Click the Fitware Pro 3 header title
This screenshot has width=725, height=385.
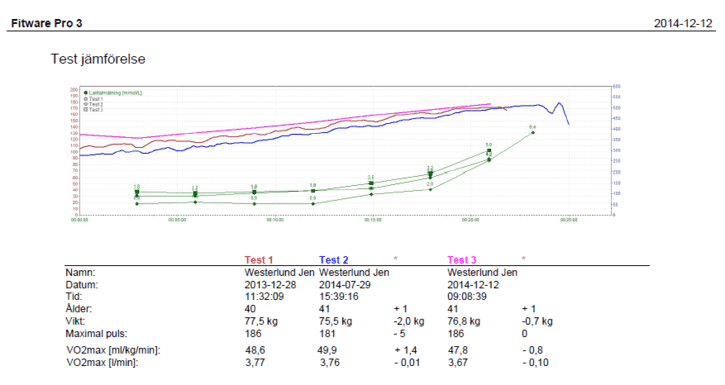47,23
